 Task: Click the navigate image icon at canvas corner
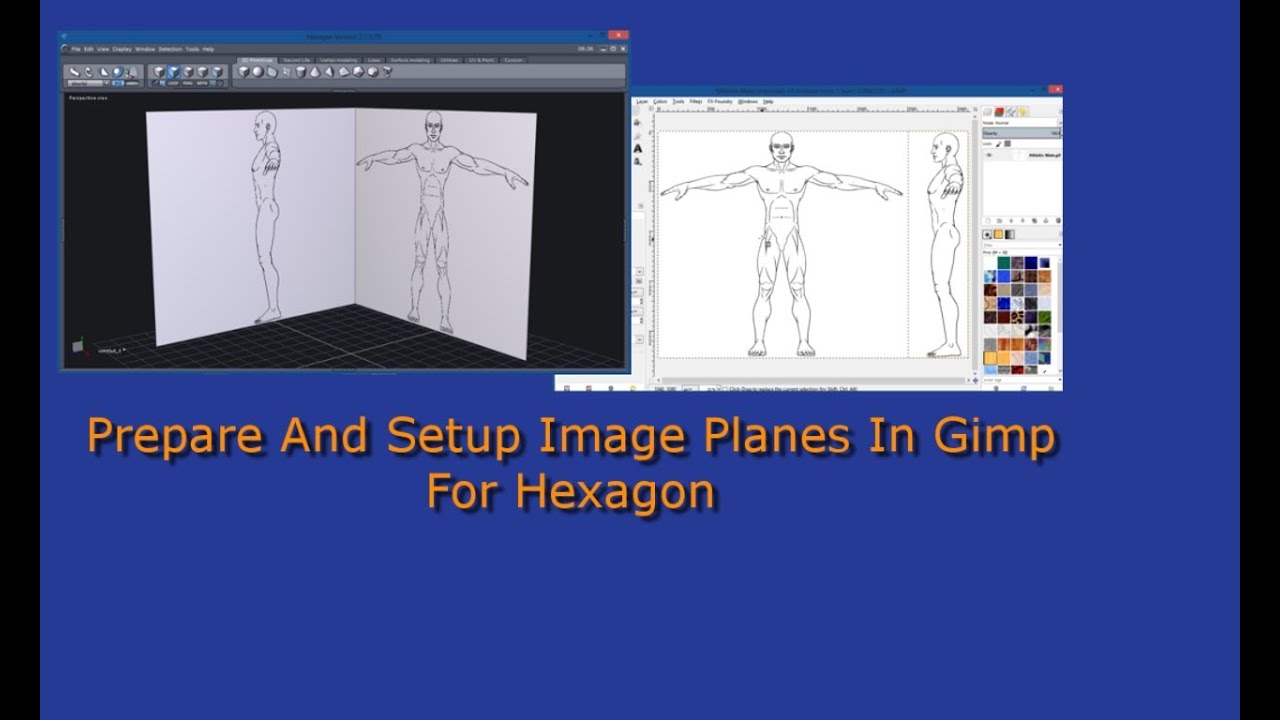coord(975,380)
